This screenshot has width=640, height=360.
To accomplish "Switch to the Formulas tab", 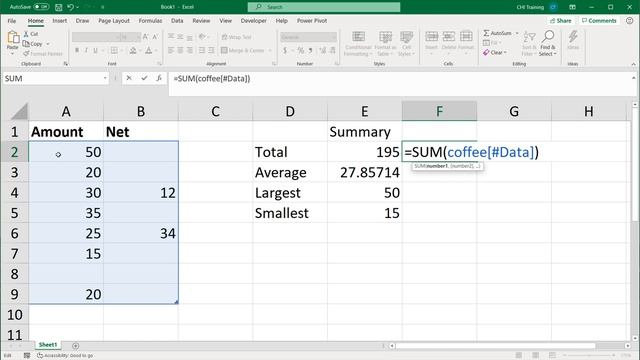I will 150,21.
